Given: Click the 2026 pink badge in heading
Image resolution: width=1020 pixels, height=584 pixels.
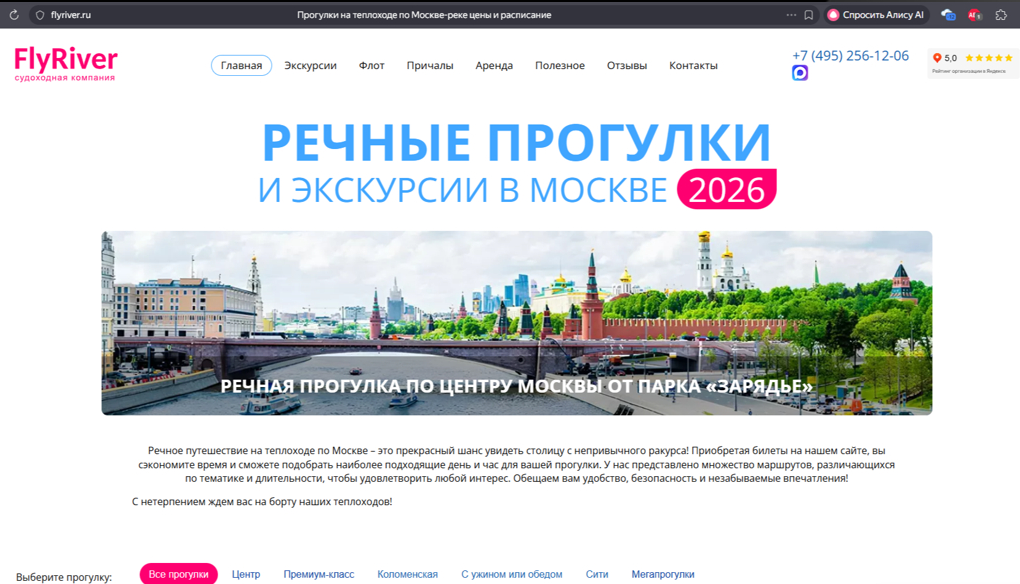Looking at the screenshot, I should [x=727, y=189].
